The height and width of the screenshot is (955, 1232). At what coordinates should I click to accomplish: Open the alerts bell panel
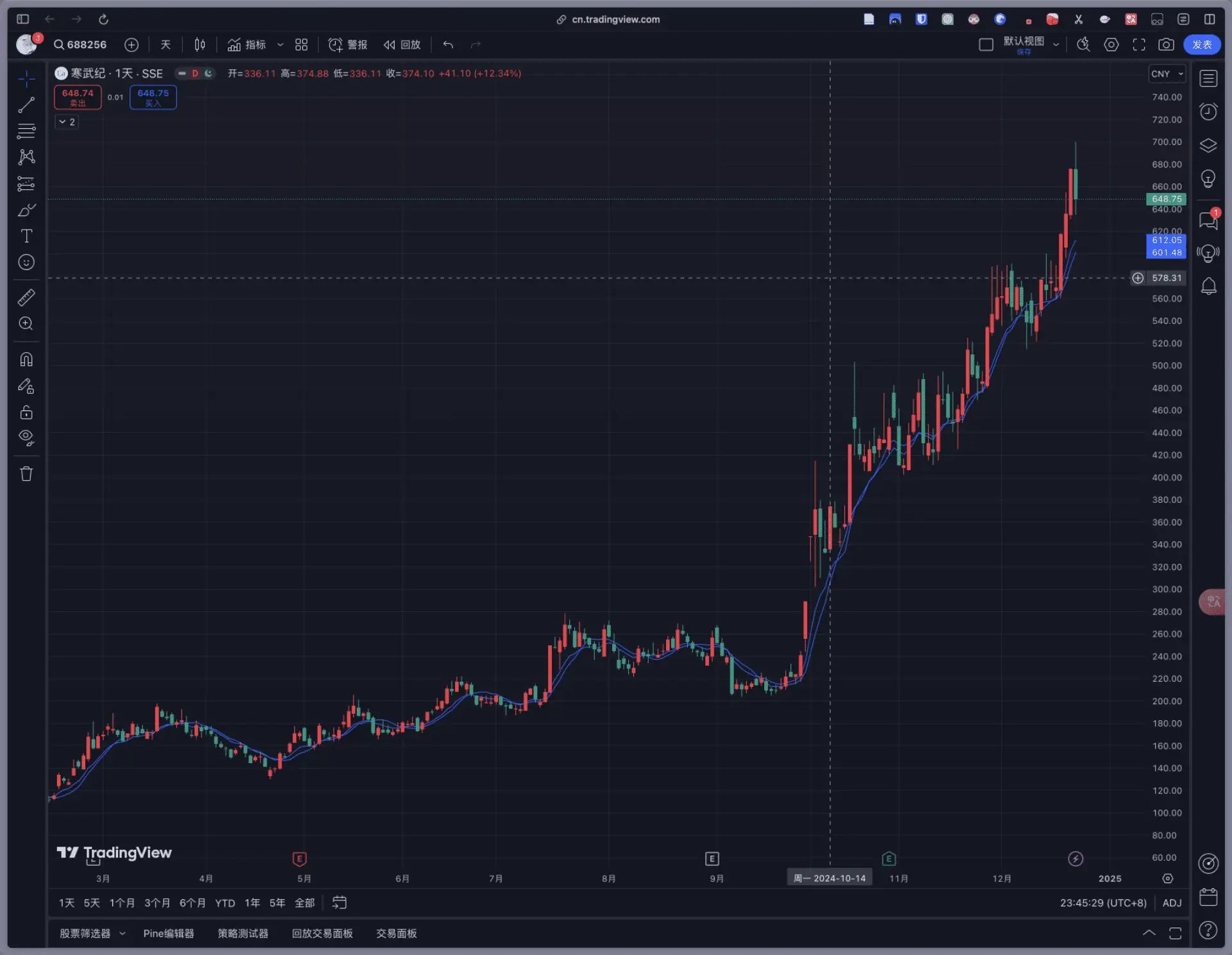click(1208, 286)
